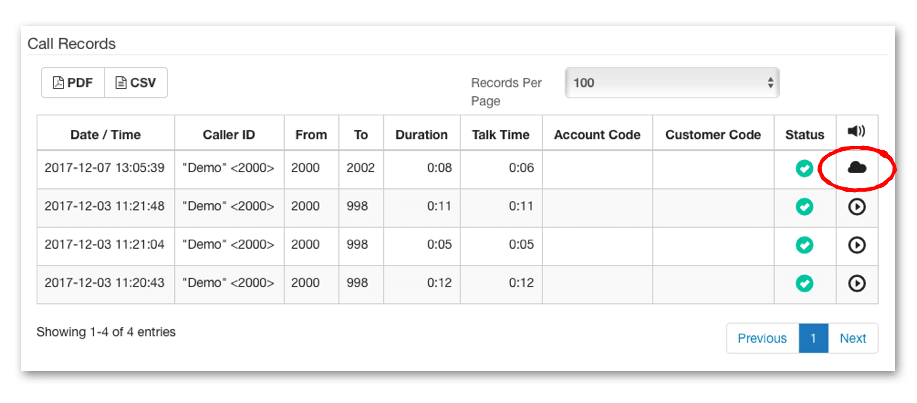Screen dimensions: 917x403
Task: Export call records as CSV
Action: pos(136,82)
